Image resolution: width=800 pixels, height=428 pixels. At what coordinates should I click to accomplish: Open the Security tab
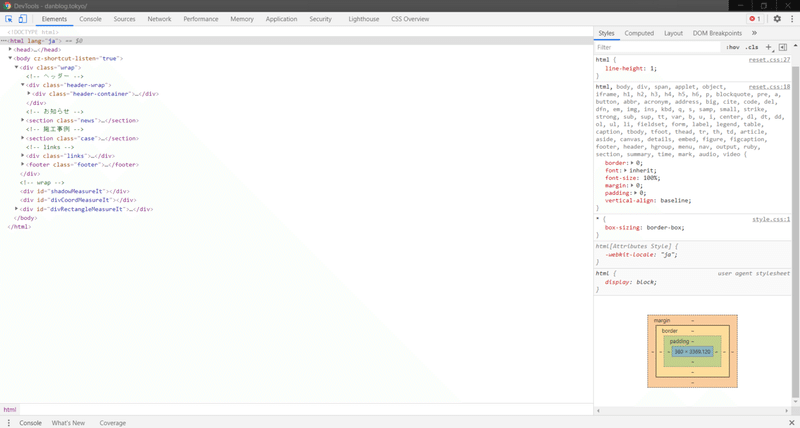pyautogui.click(x=320, y=19)
